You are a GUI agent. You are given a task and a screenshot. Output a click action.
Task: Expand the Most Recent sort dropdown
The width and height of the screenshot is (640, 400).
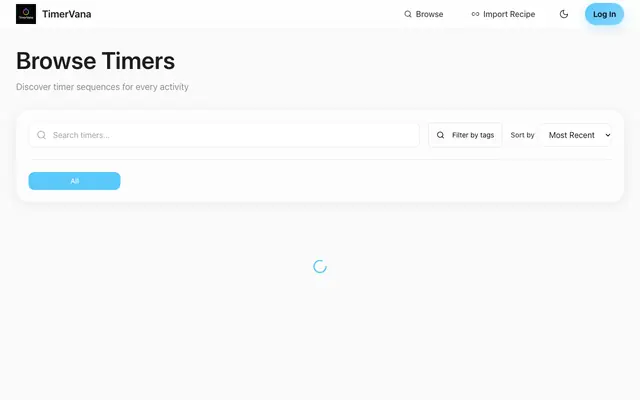576,135
